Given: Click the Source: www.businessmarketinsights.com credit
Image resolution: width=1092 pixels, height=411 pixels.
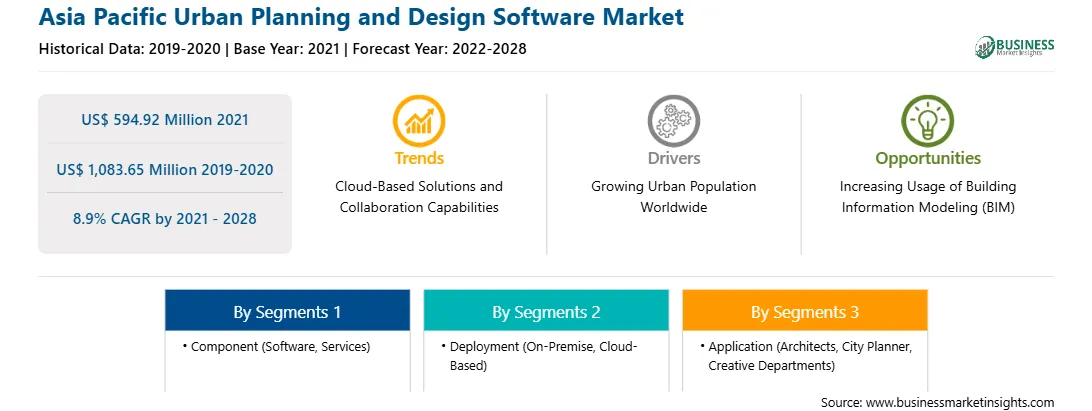Looking at the screenshot, I should pos(937,402).
